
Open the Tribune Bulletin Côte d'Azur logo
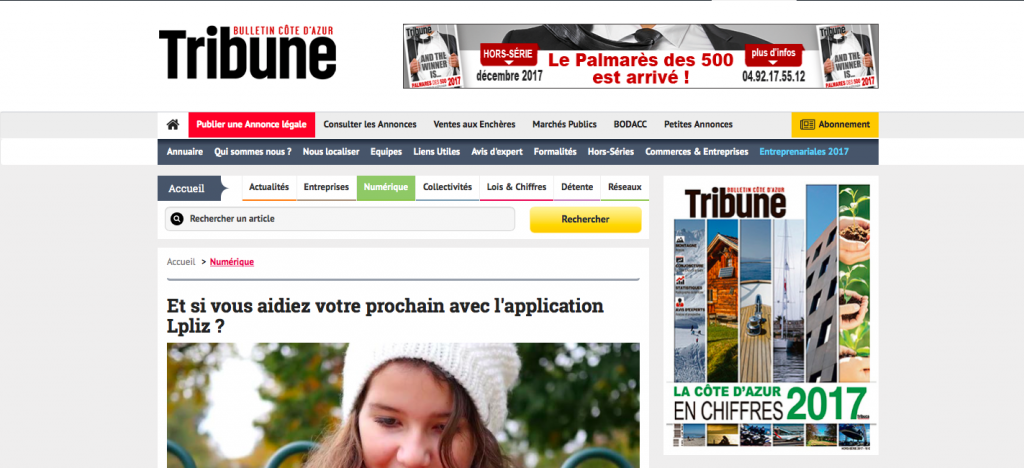point(248,53)
